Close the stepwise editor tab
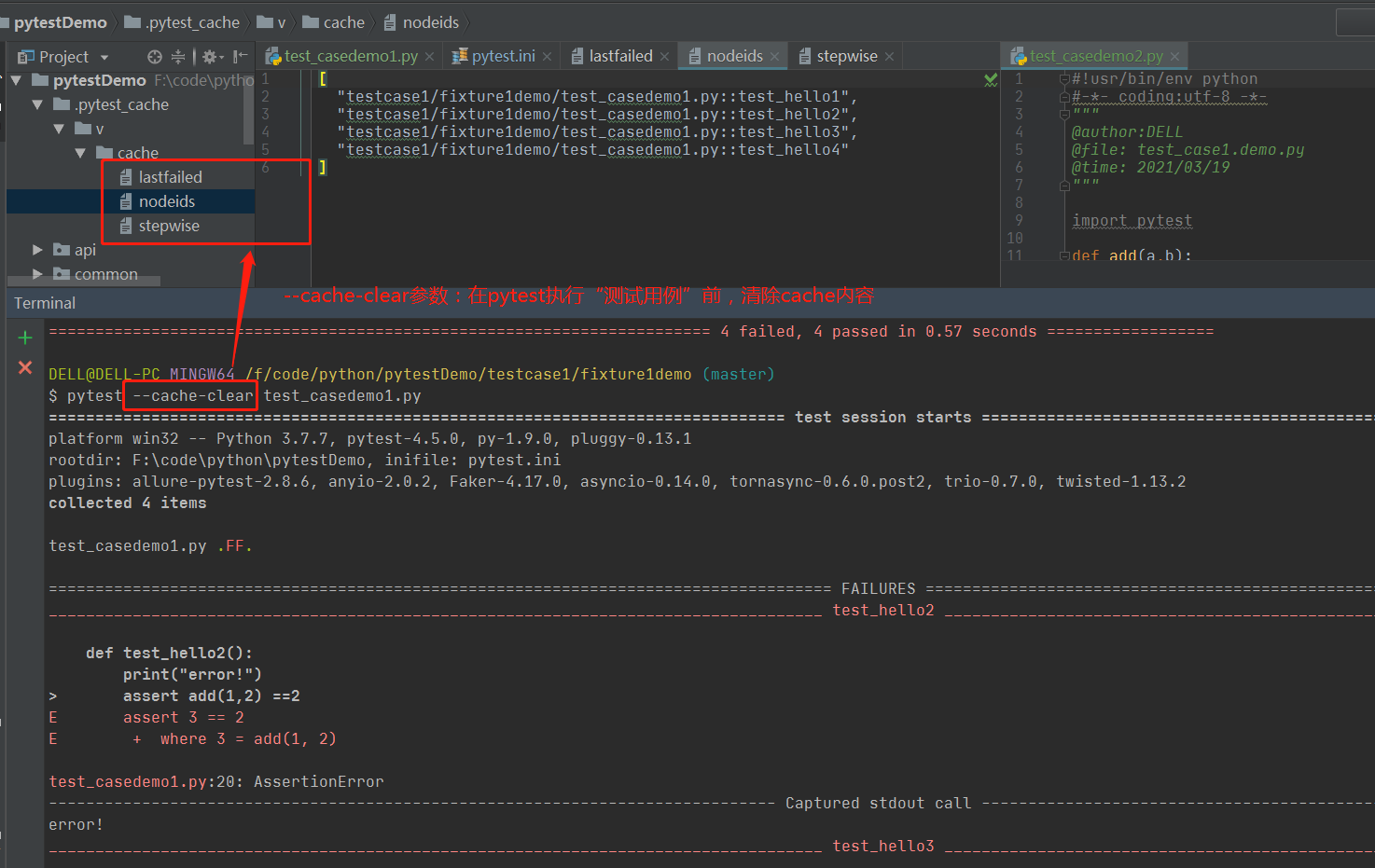The height and width of the screenshot is (868, 1375). 889,57
